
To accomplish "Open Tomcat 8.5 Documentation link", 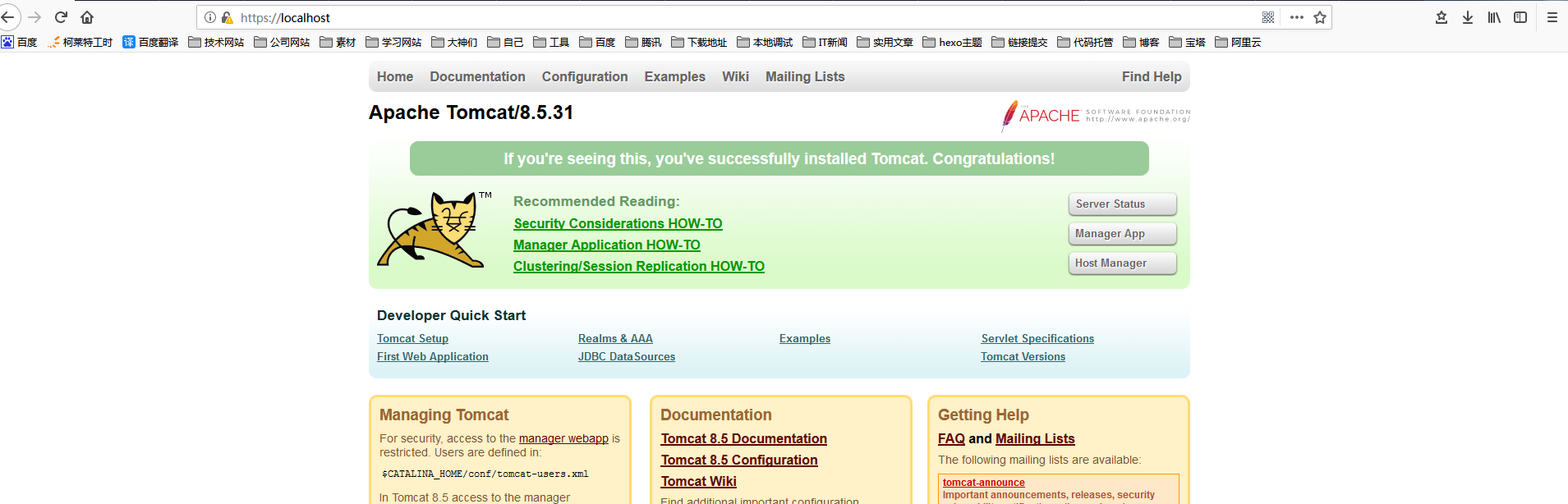I will click(x=743, y=439).
